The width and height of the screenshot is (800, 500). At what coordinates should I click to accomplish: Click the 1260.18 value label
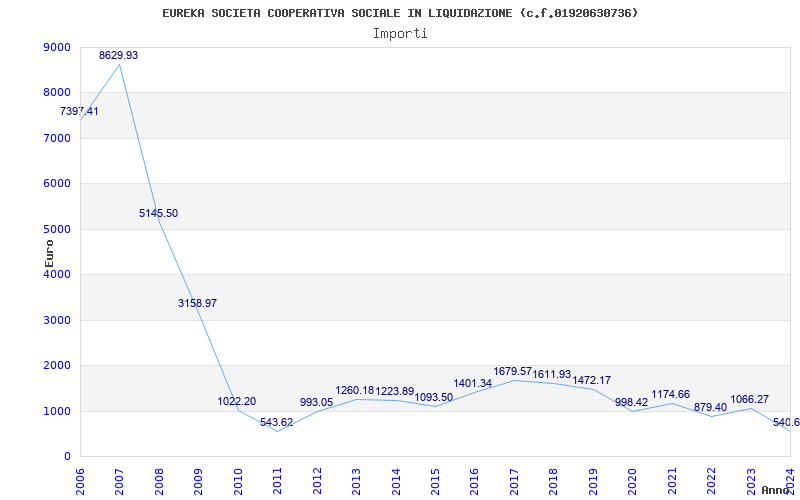(x=355, y=390)
